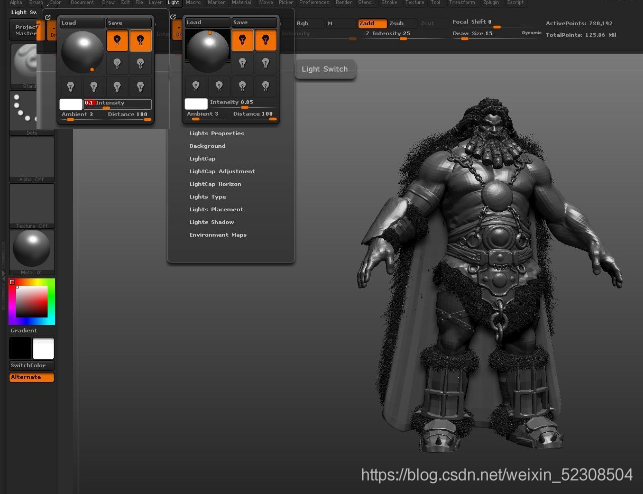Click Load in the Intensity 0.85 light panel
Image resolution: width=643 pixels, height=494 pixels.
click(x=208, y=23)
